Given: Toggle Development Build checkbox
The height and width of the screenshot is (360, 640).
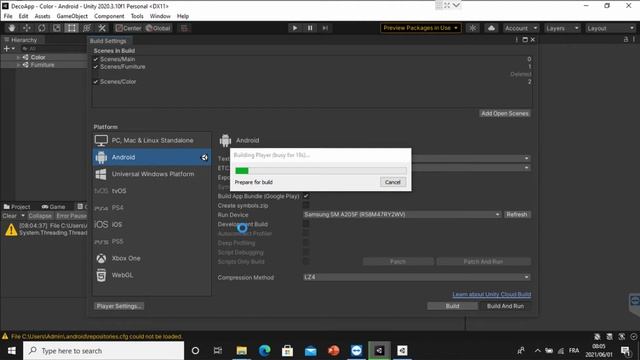Looking at the screenshot, I should click(x=306, y=224).
